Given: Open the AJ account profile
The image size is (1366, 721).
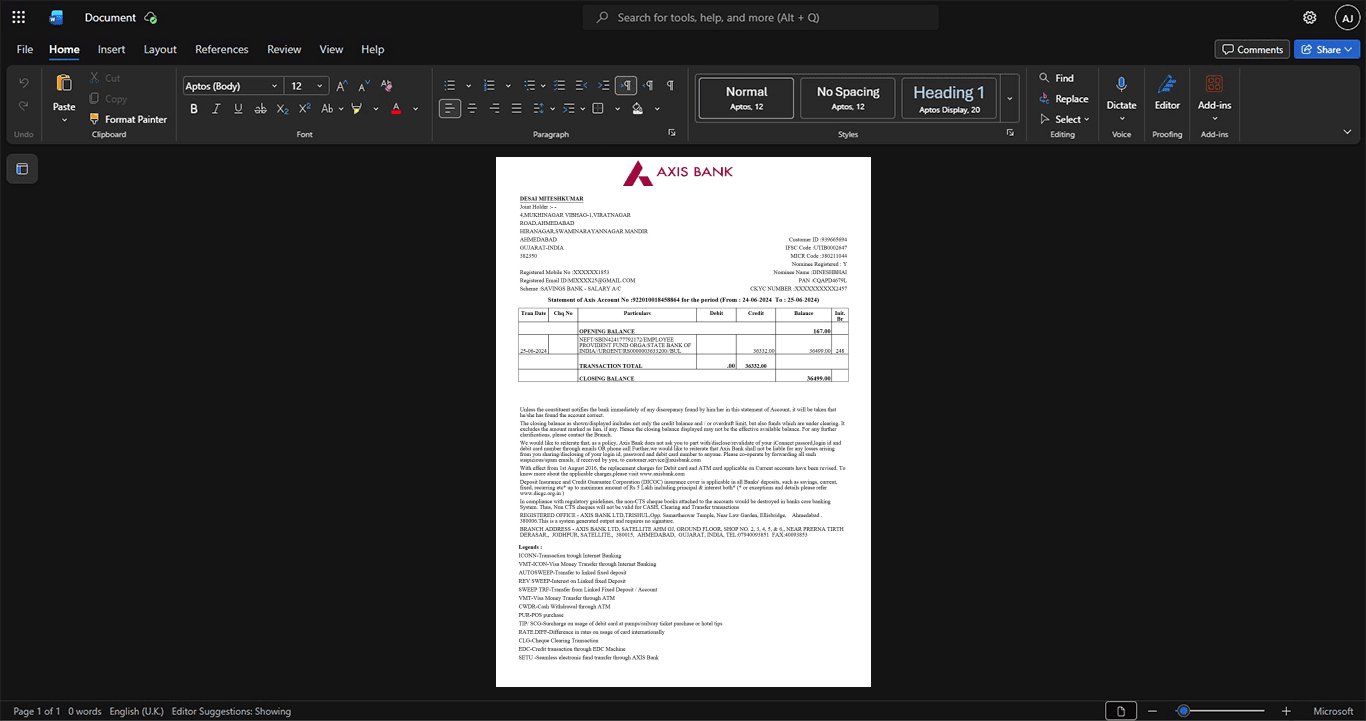Looking at the screenshot, I should coord(1347,17).
